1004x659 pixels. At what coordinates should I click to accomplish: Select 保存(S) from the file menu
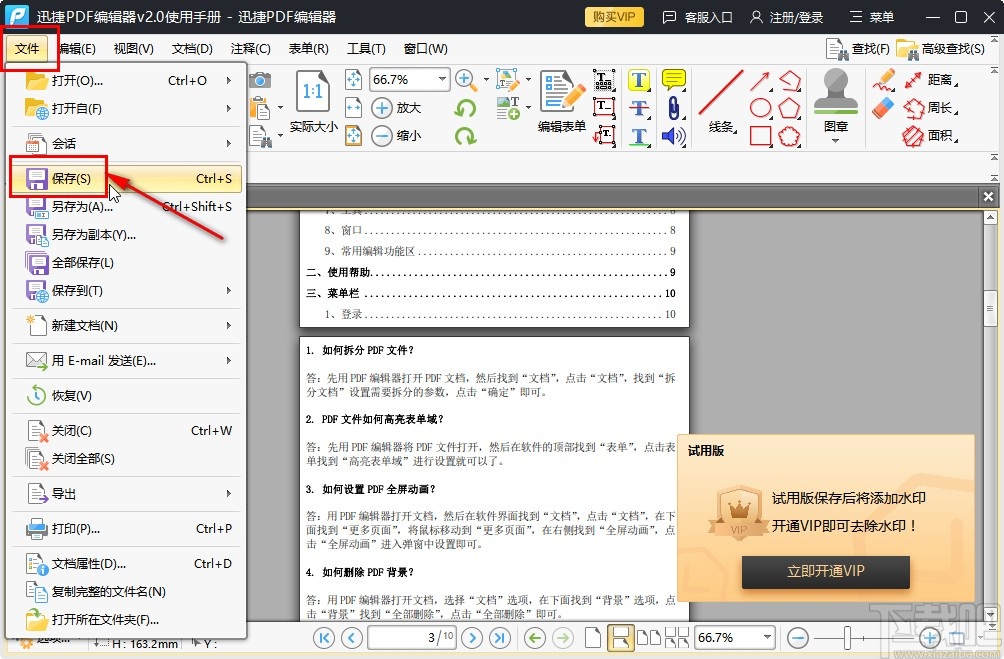[70, 178]
